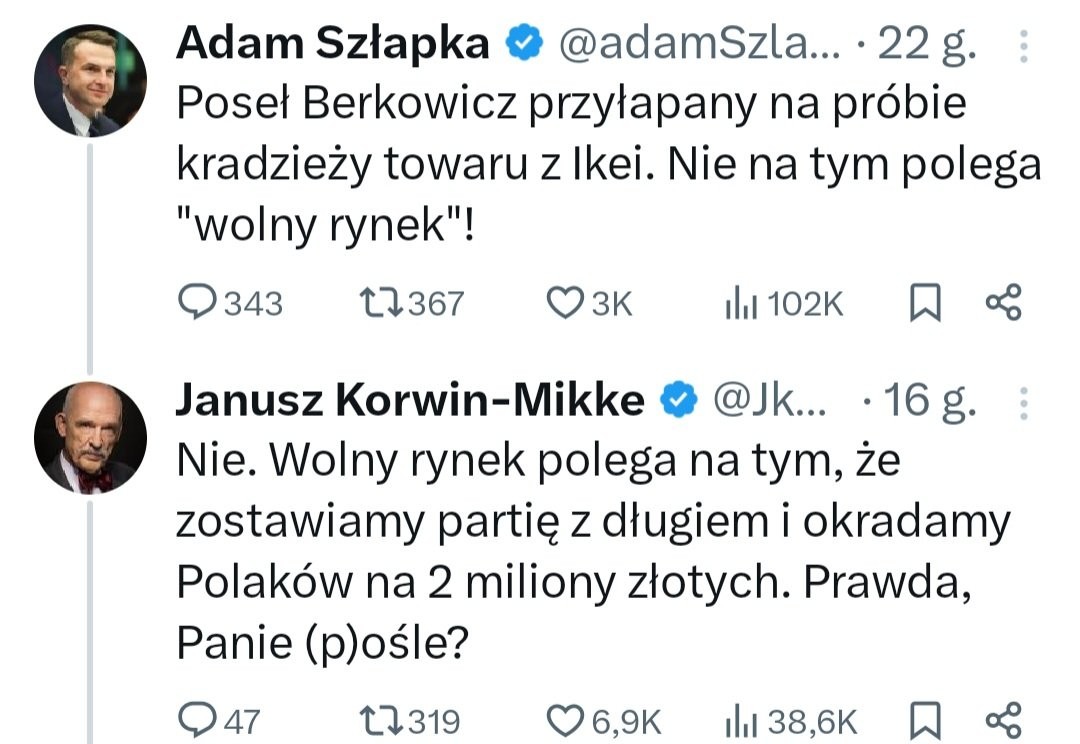Viewport: 1080px width, 744px height.
Task: Click the verified badge next to Adam Szłapka
Action: [x=522, y=42]
